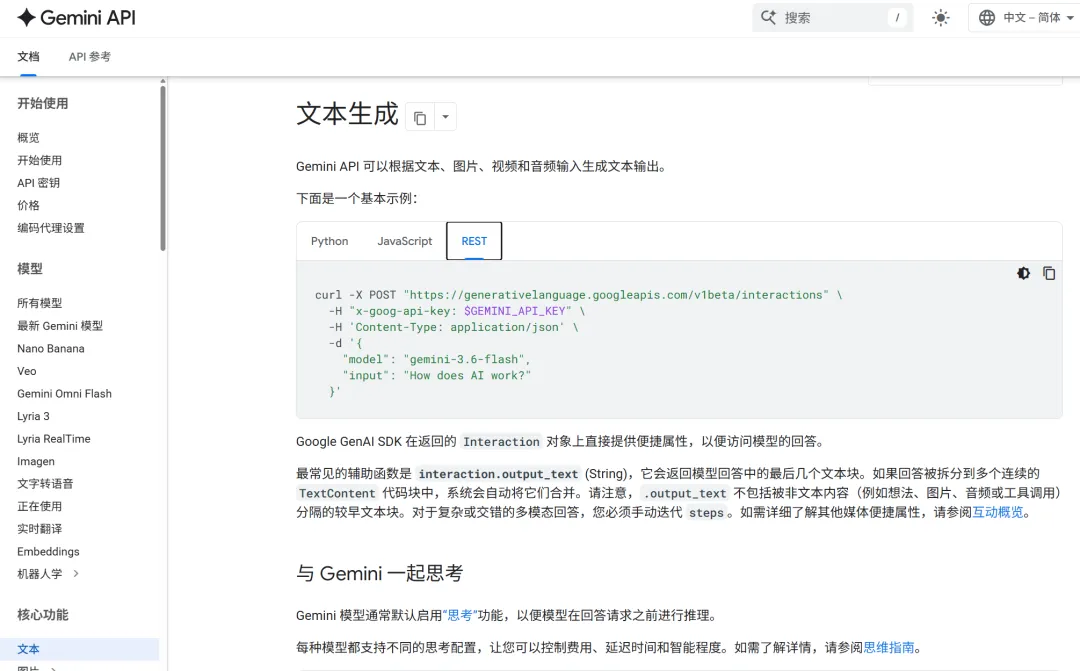Screen dimensions: 1080x671
Task: Toggle the site light/dark theme sun icon
Action: [x=940, y=18]
